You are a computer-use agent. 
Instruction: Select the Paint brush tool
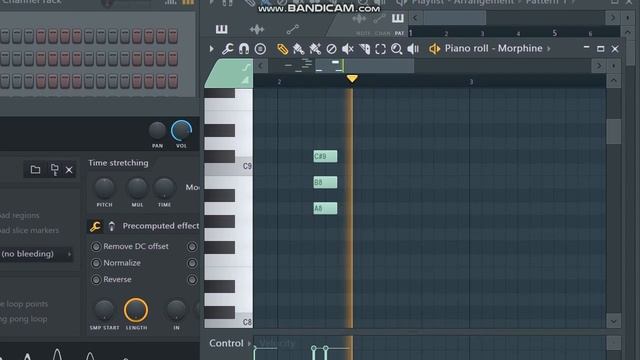coord(298,49)
